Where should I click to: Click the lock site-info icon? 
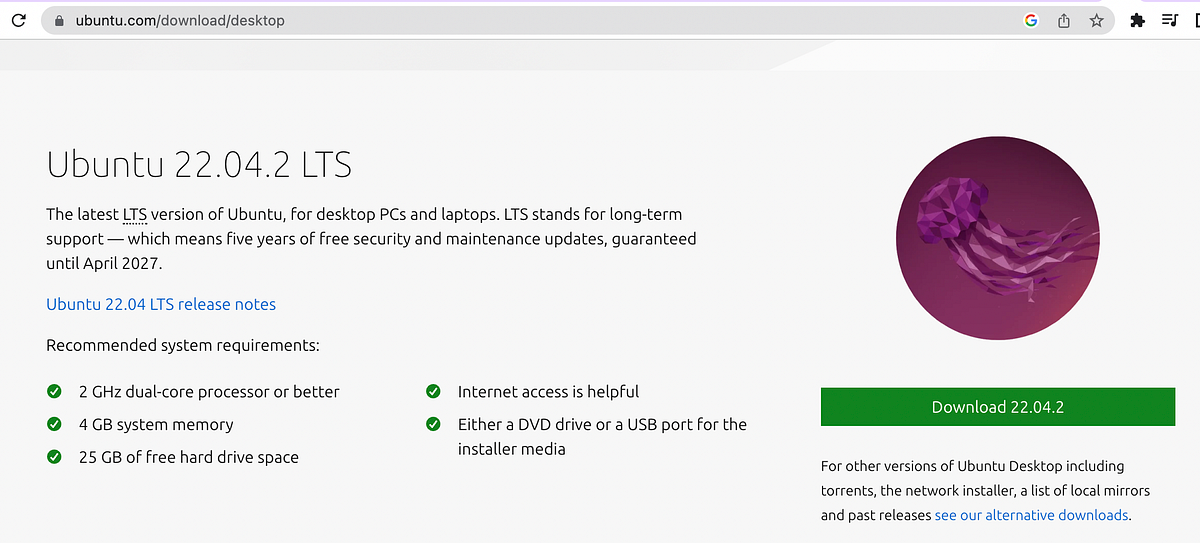point(59,20)
